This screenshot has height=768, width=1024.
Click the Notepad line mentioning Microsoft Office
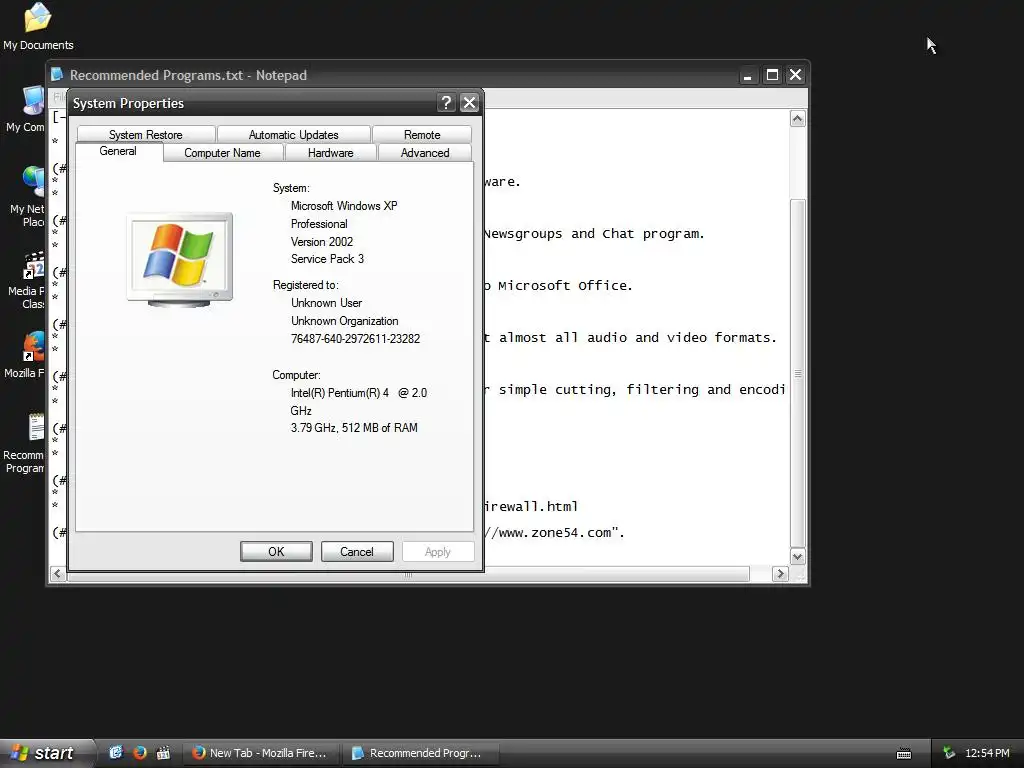click(558, 285)
